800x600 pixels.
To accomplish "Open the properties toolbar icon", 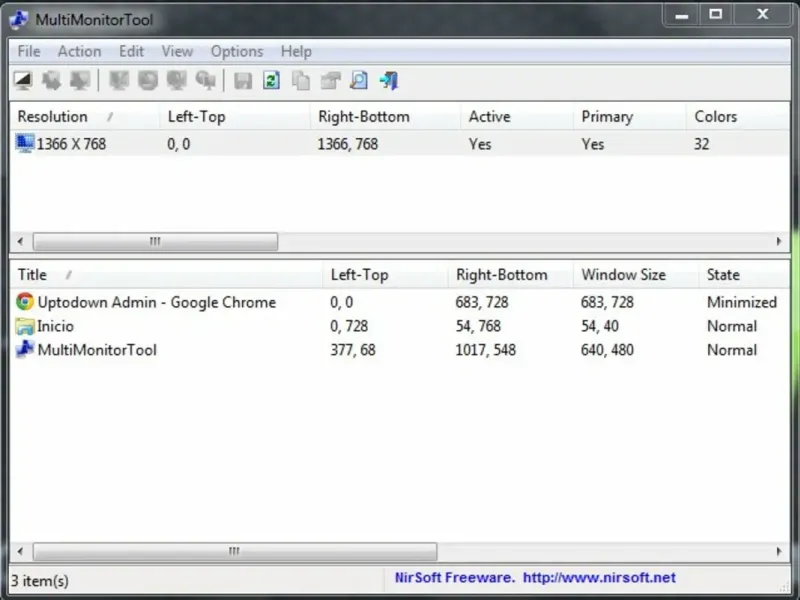I will coord(330,81).
